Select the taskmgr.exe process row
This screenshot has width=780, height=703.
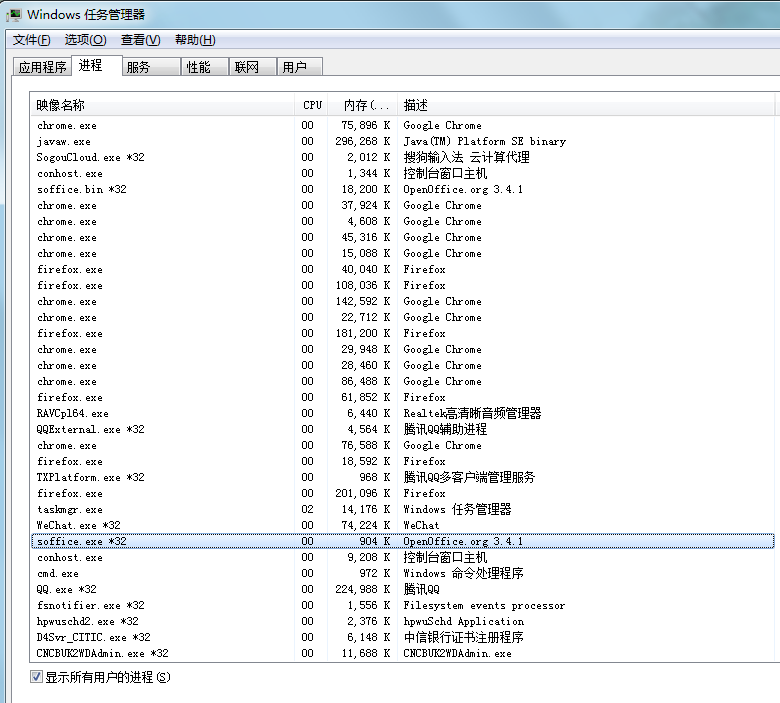403,509
